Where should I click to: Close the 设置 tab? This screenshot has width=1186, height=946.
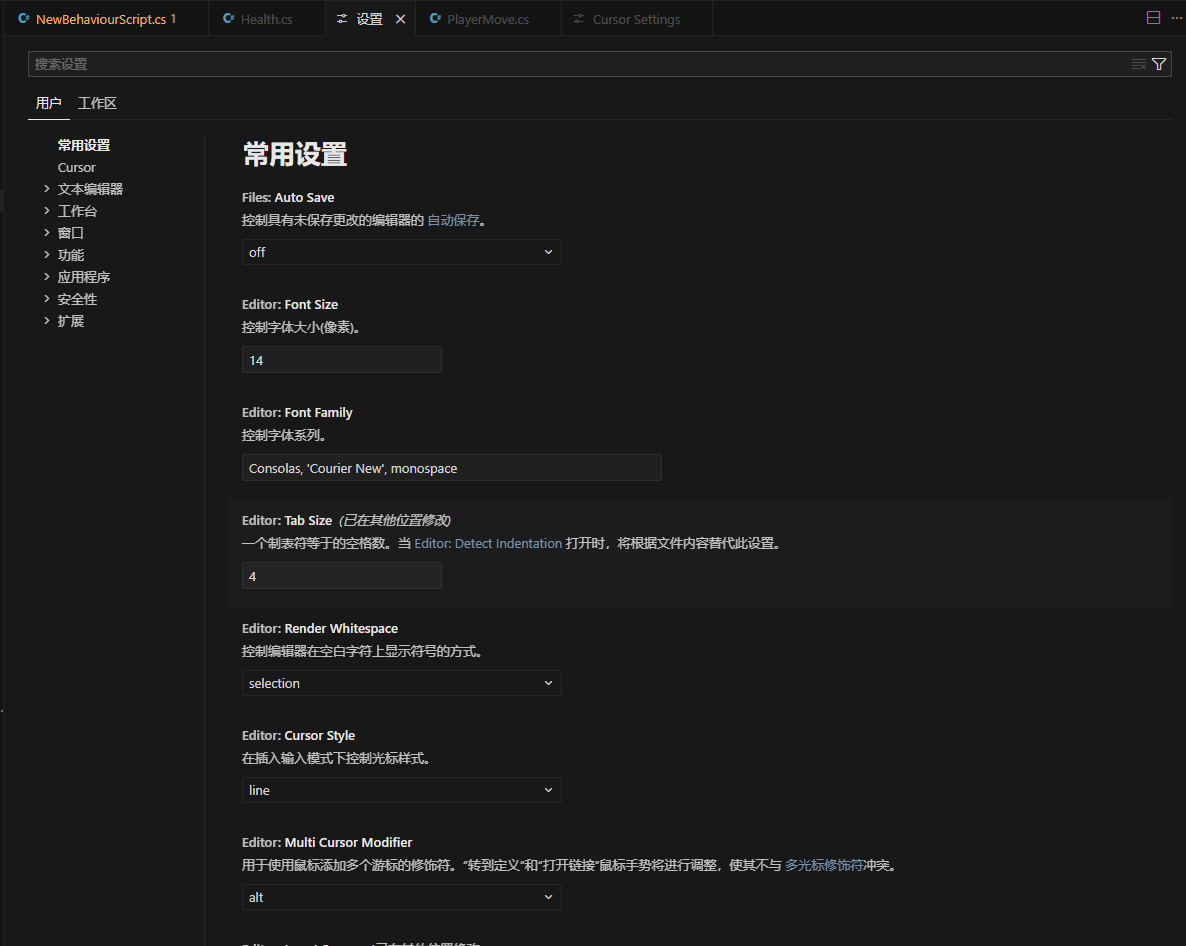[400, 19]
